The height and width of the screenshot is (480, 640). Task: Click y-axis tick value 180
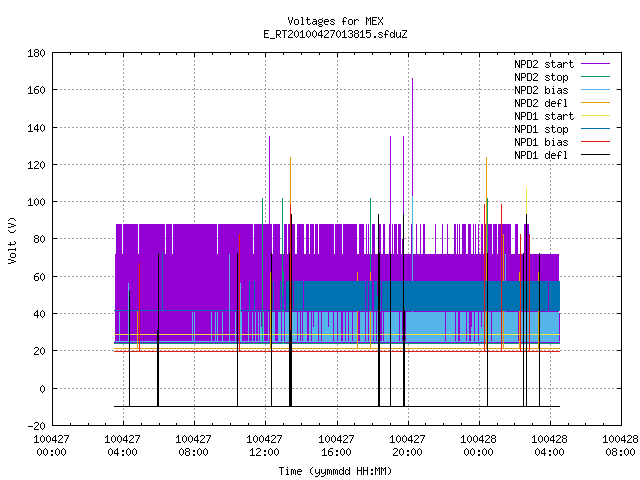(36, 53)
